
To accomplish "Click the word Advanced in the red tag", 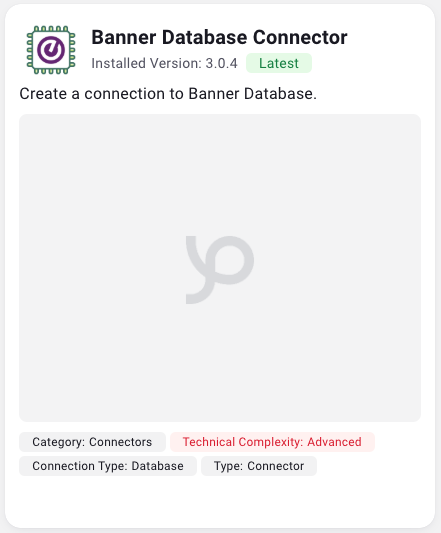I will (334, 442).
